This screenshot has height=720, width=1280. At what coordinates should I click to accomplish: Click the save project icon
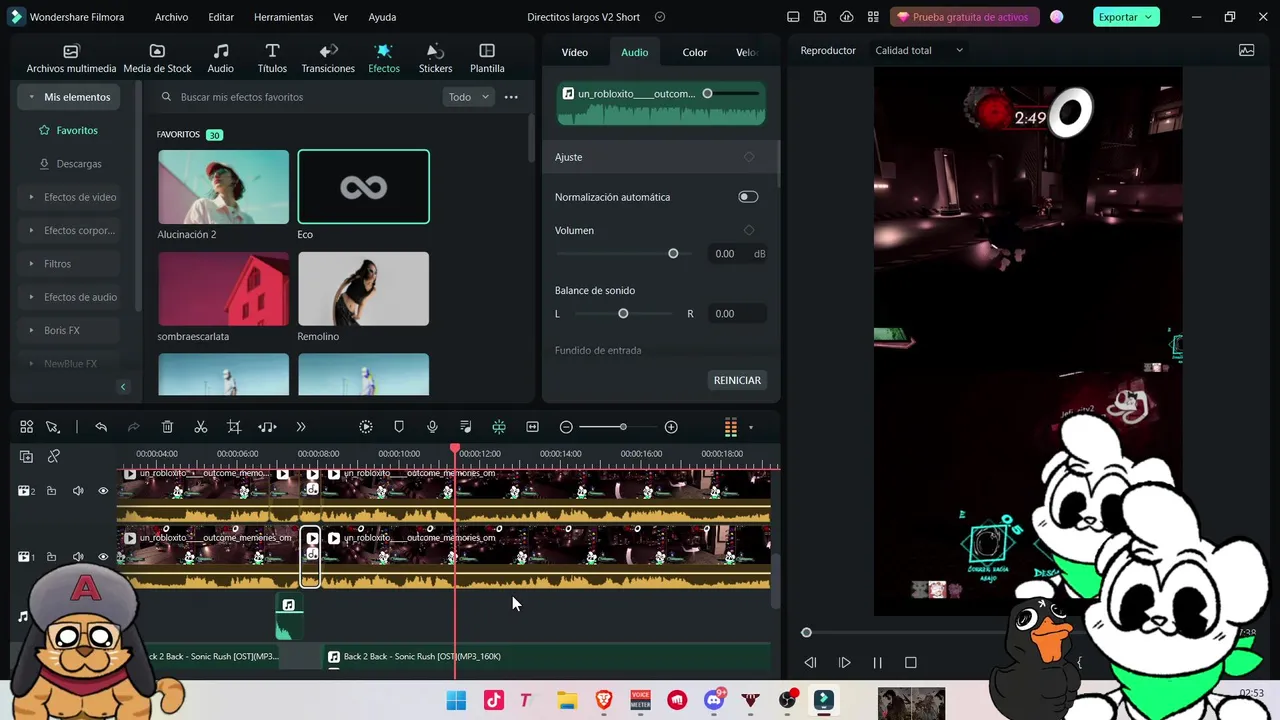[x=820, y=17]
